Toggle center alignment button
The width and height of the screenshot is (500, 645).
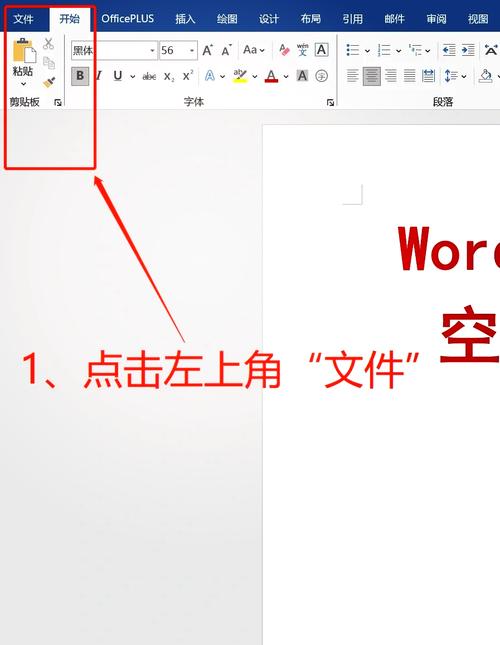point(372,76)
